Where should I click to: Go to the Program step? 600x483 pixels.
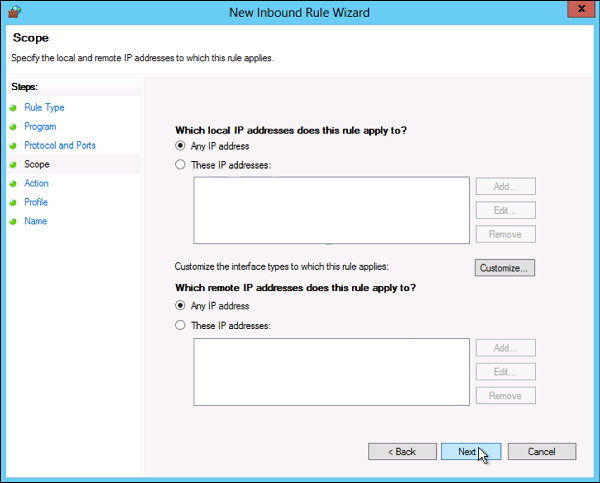coord(40,126)
